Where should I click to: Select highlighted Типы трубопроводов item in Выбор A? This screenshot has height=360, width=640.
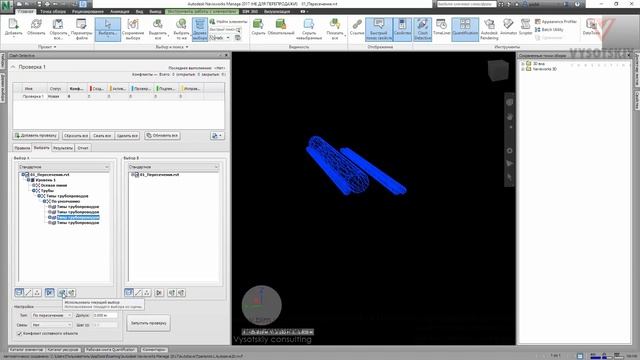point(78,218)
